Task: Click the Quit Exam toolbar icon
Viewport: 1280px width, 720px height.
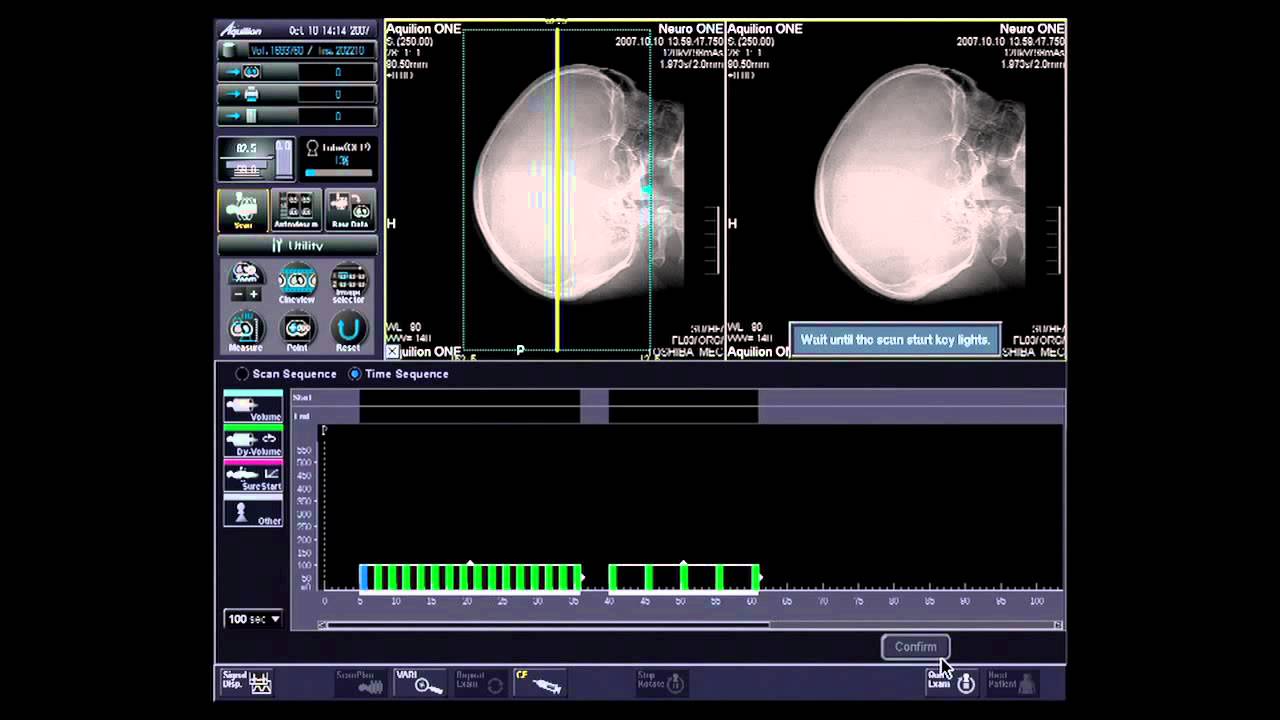Action: click(x=951, y=682)
